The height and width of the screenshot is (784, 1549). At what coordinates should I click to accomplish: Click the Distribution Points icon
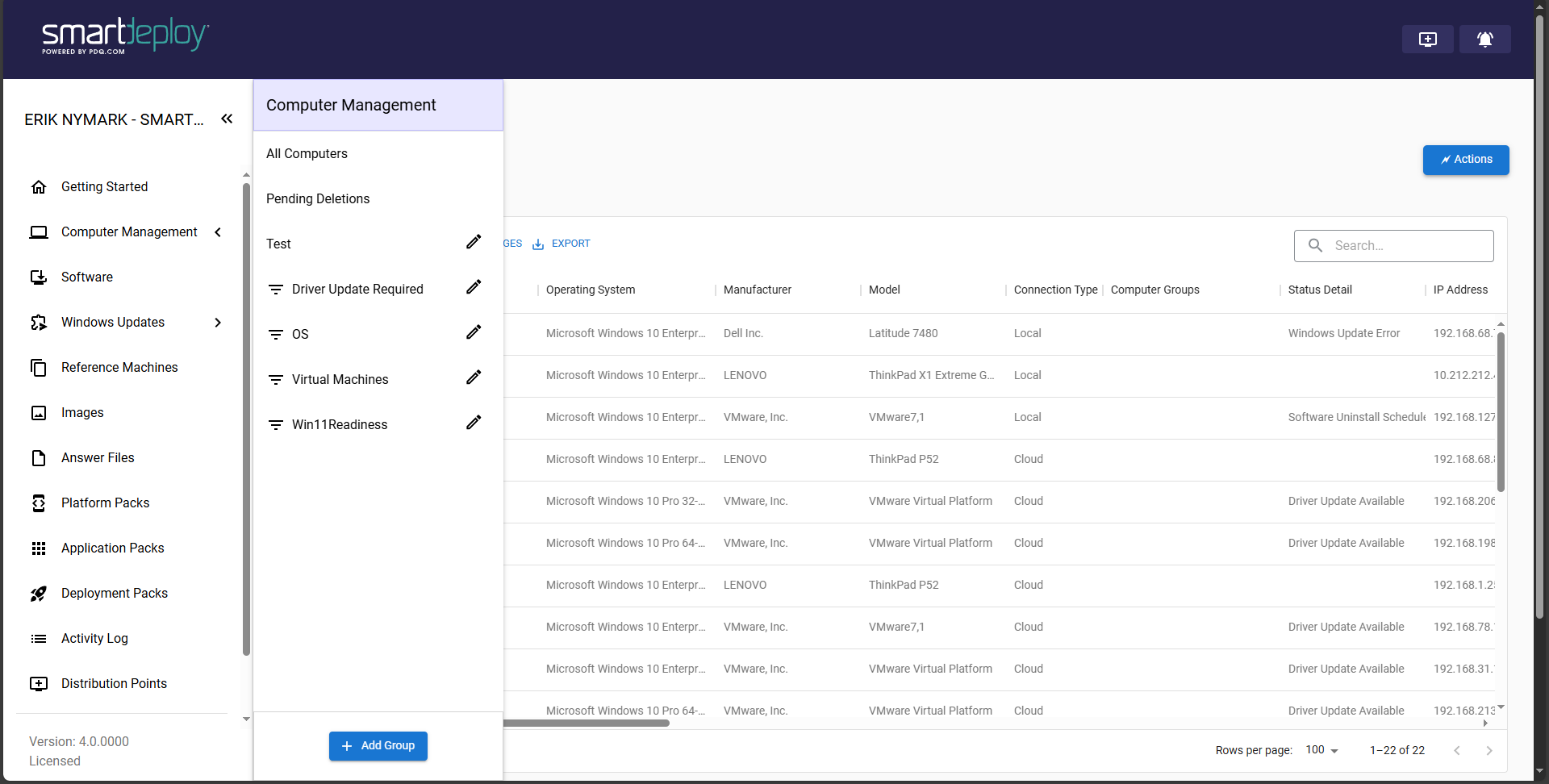[x=39, y=683]
